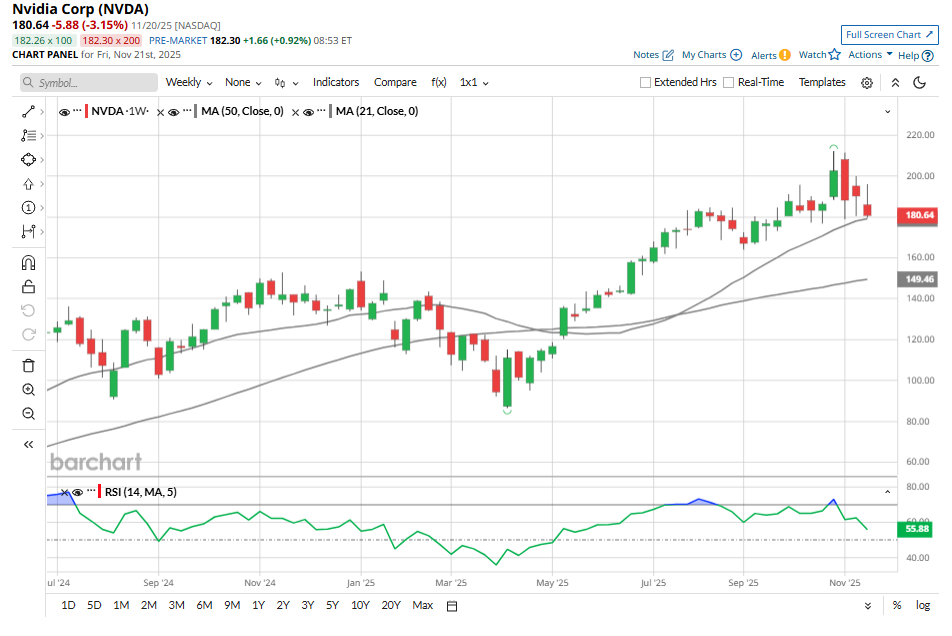Click the Full Screen Chart button

click(889, 35)
